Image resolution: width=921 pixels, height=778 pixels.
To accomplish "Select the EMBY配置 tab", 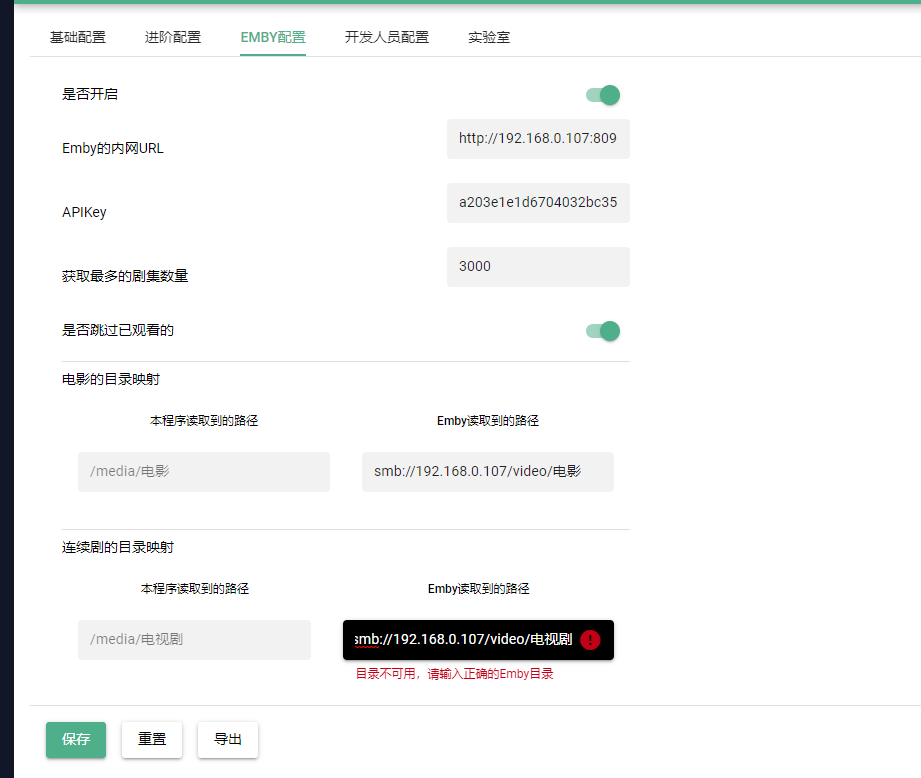I will pyautogui.click(x=272, y=37).
